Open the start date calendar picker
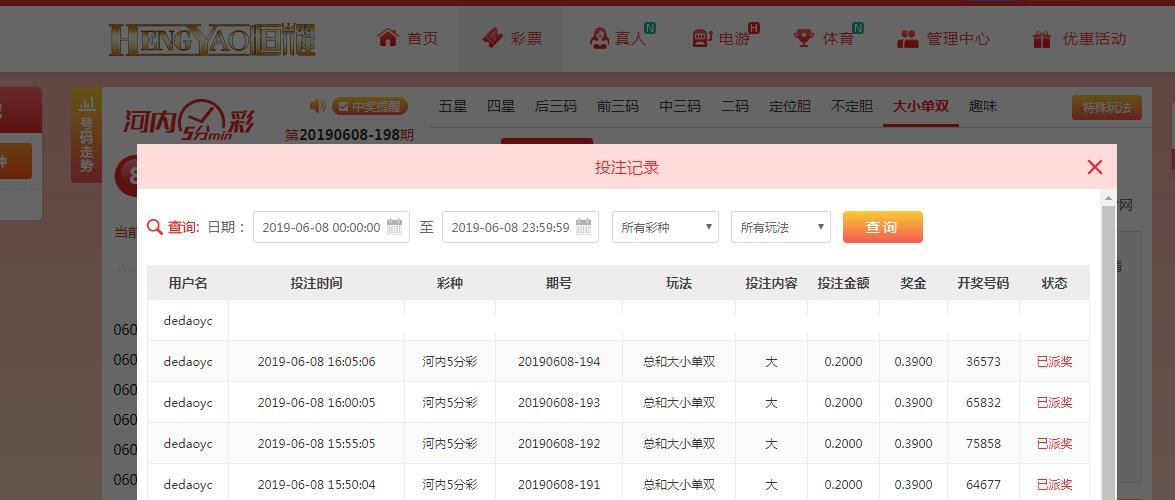Screen dimensions: 1175x500 (395, 227)
